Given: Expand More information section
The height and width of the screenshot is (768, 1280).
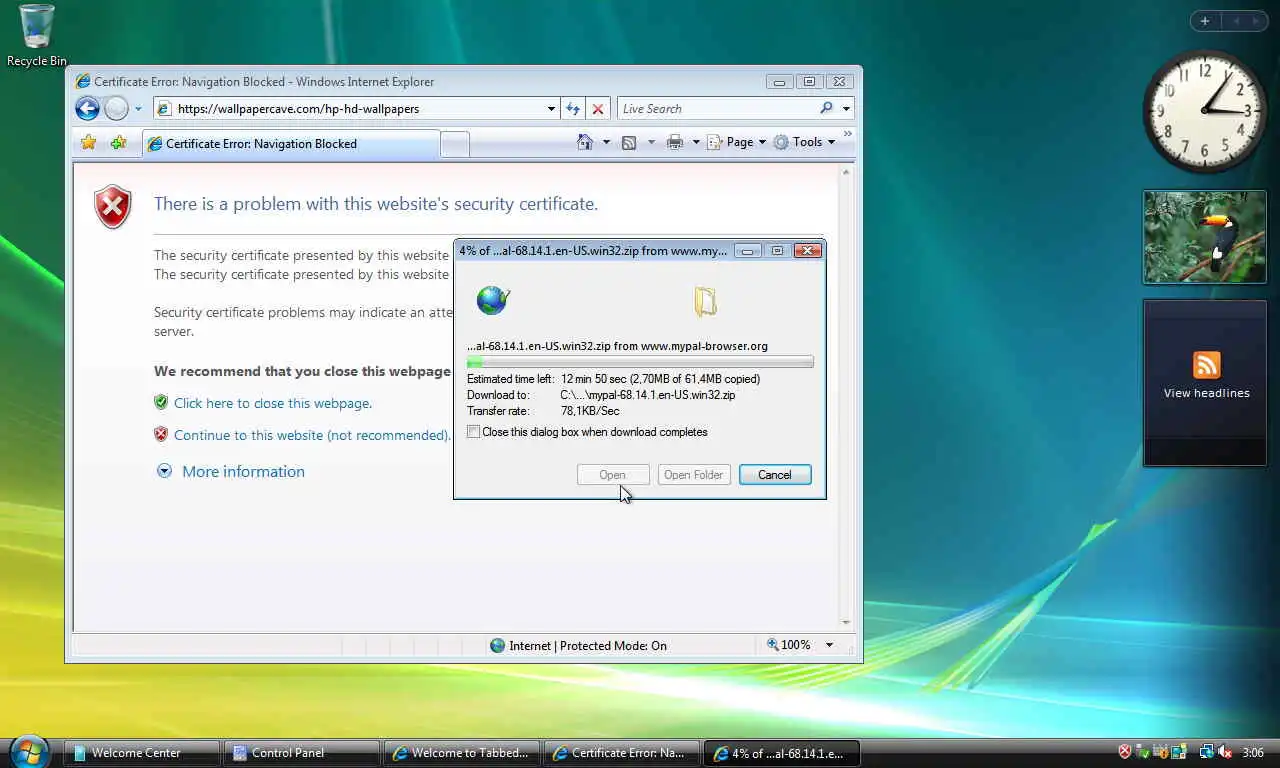Looking at the screenshot, I should (231, 471).
